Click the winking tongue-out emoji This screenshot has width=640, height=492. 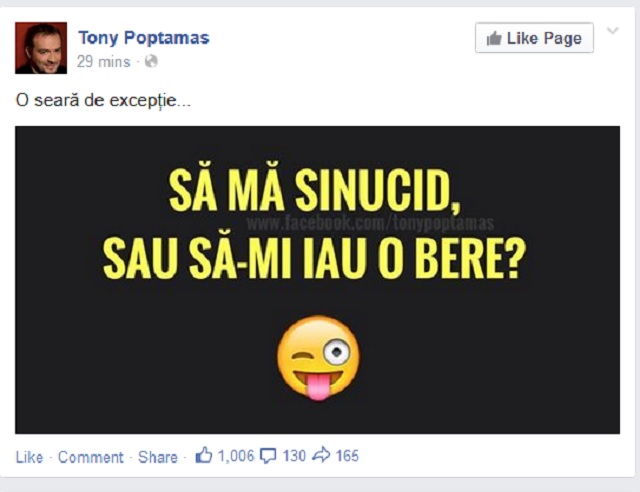(x=317, y=357)
